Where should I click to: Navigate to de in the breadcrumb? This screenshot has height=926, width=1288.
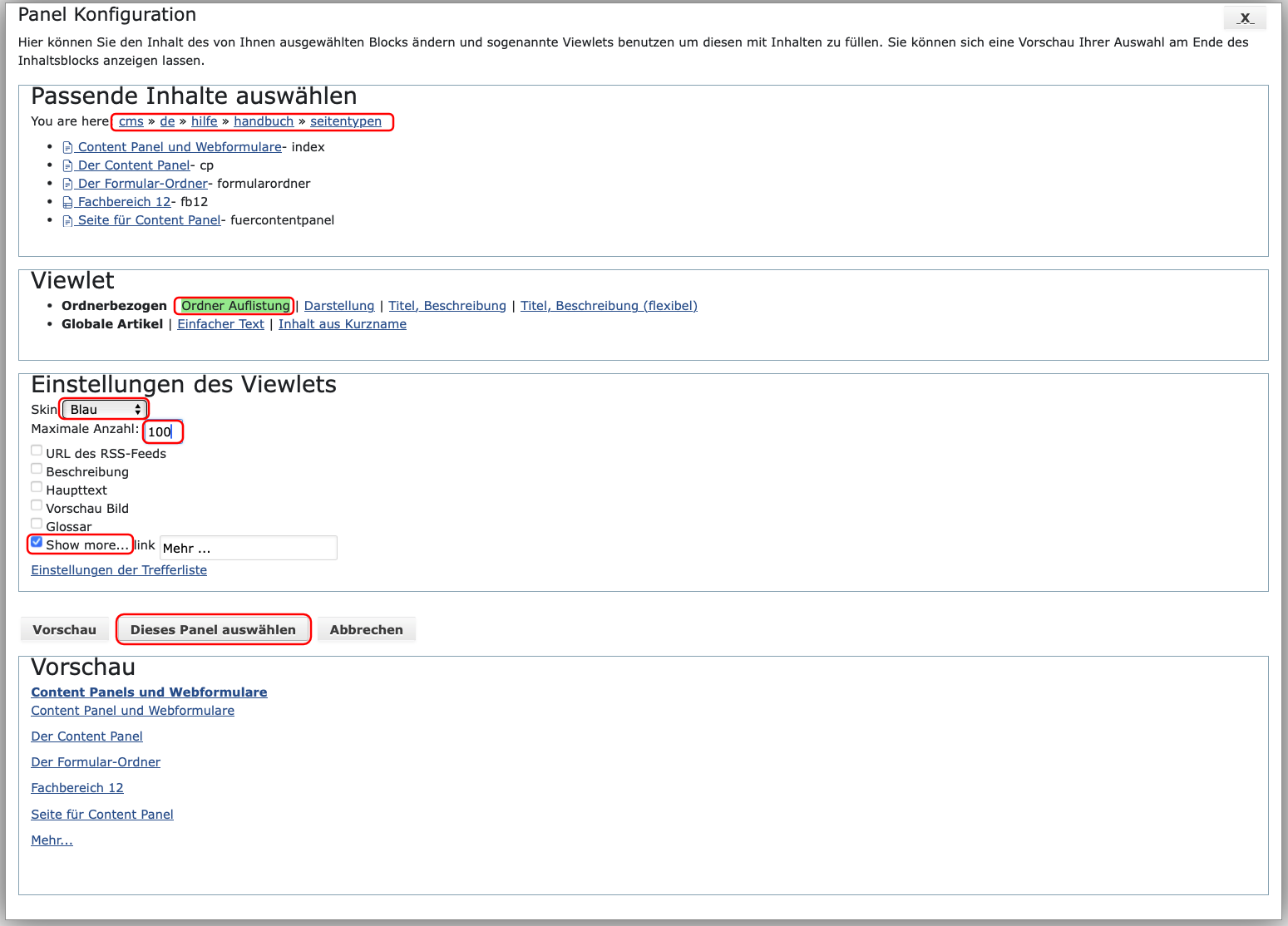(x=167, y=121)
